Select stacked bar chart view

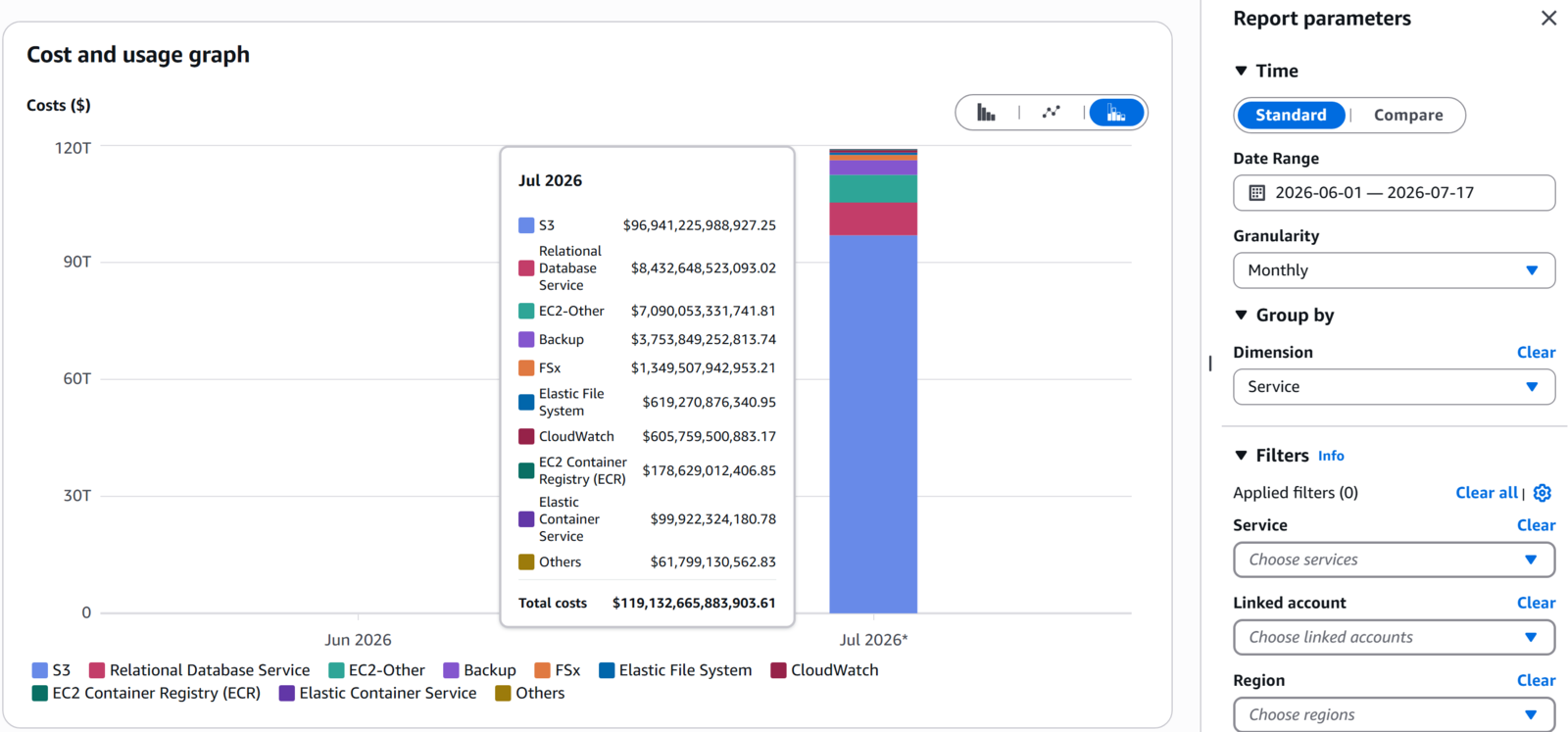coord(1116,113)
